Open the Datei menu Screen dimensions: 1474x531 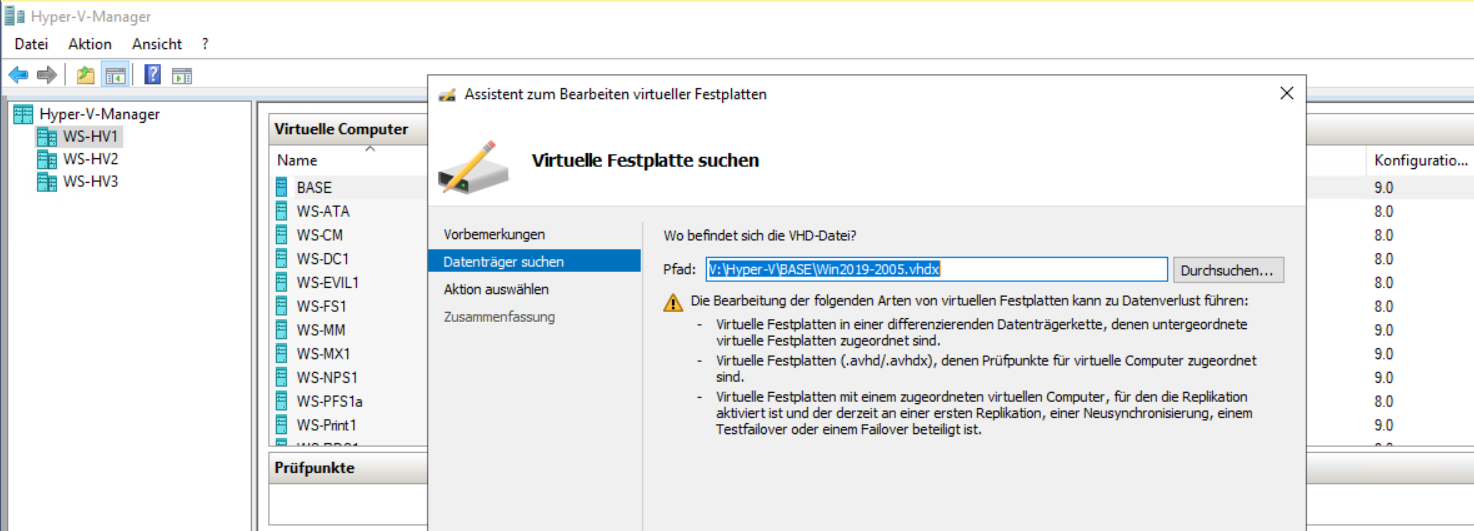point(31,44)
